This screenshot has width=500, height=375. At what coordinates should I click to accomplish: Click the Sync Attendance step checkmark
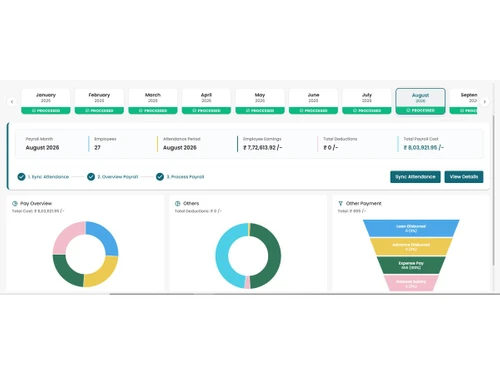click(21, 177)
